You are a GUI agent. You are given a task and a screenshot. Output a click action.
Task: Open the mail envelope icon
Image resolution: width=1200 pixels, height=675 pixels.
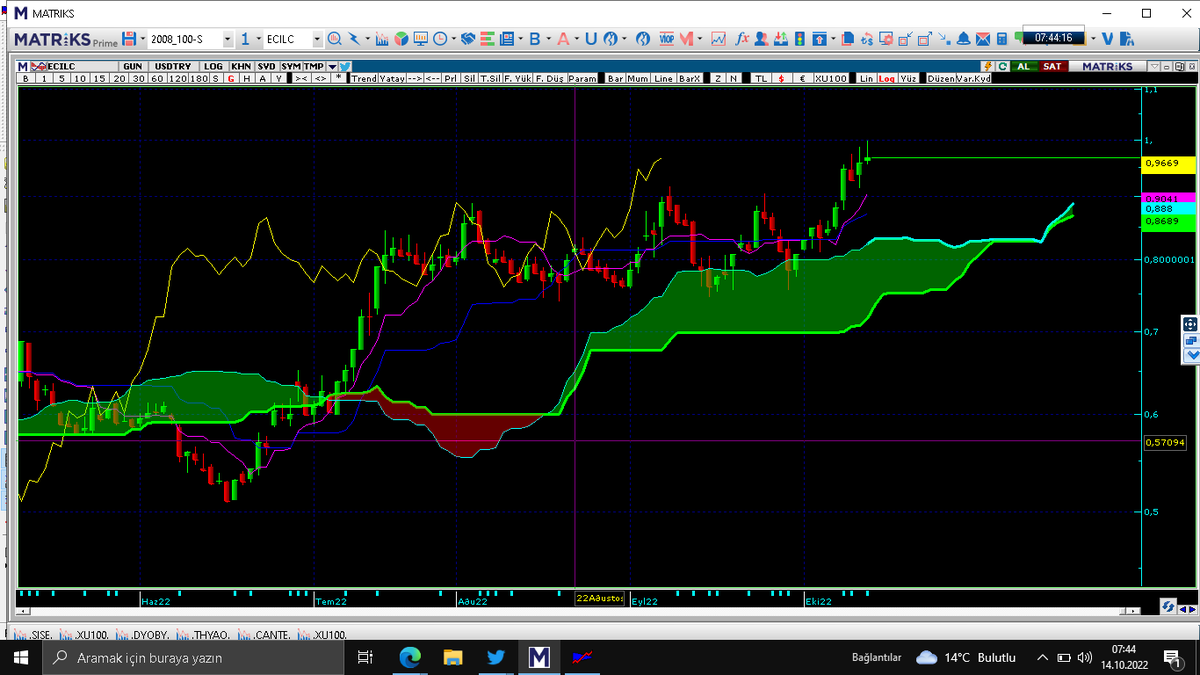(x=982, y=39)
